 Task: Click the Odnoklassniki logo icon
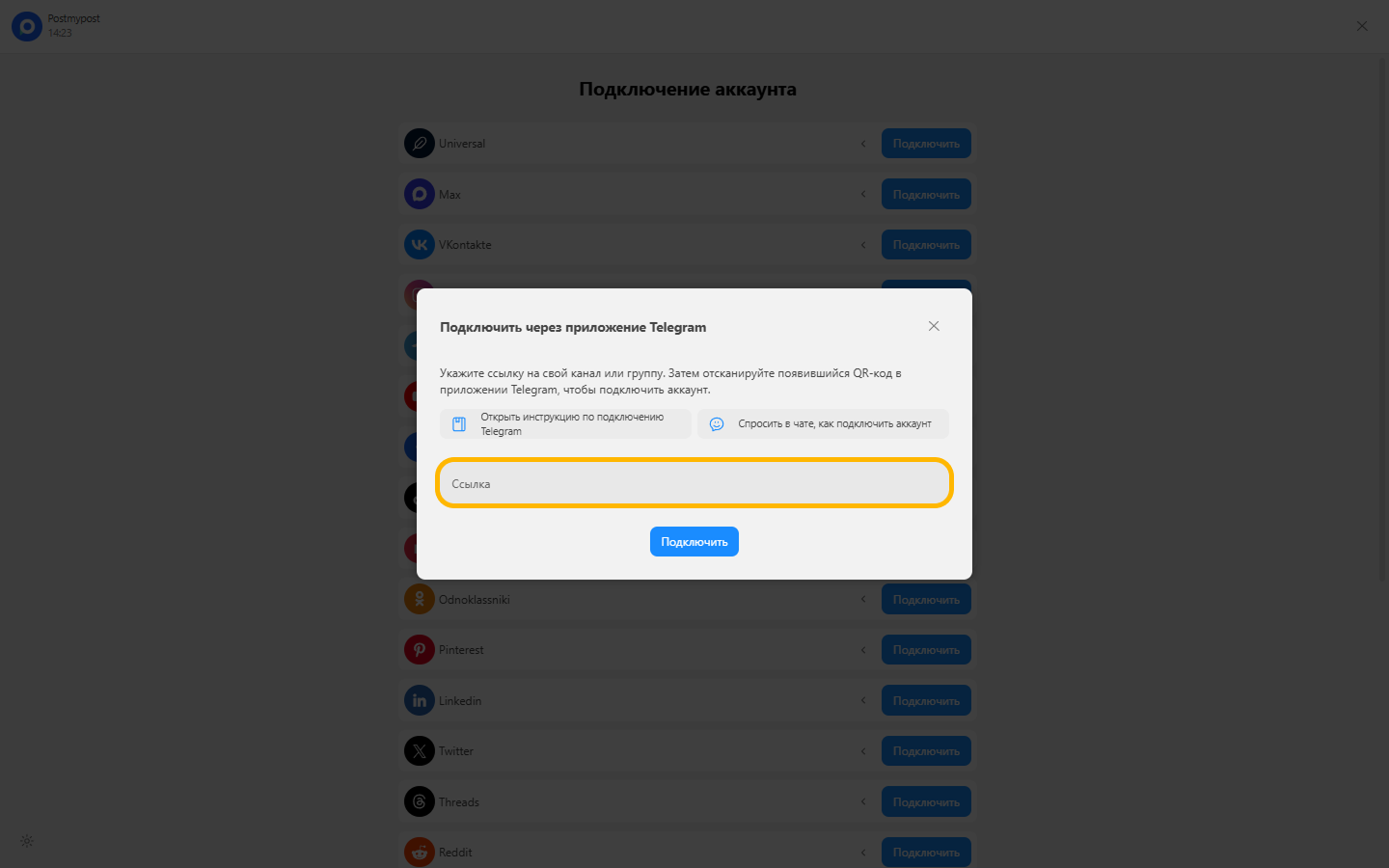420,600
